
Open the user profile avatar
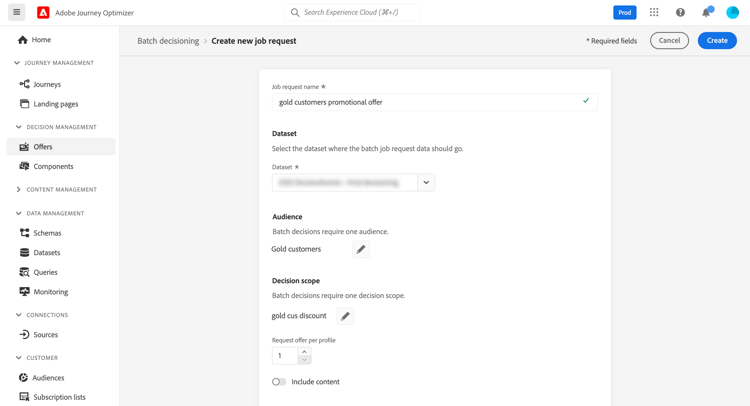732,12
